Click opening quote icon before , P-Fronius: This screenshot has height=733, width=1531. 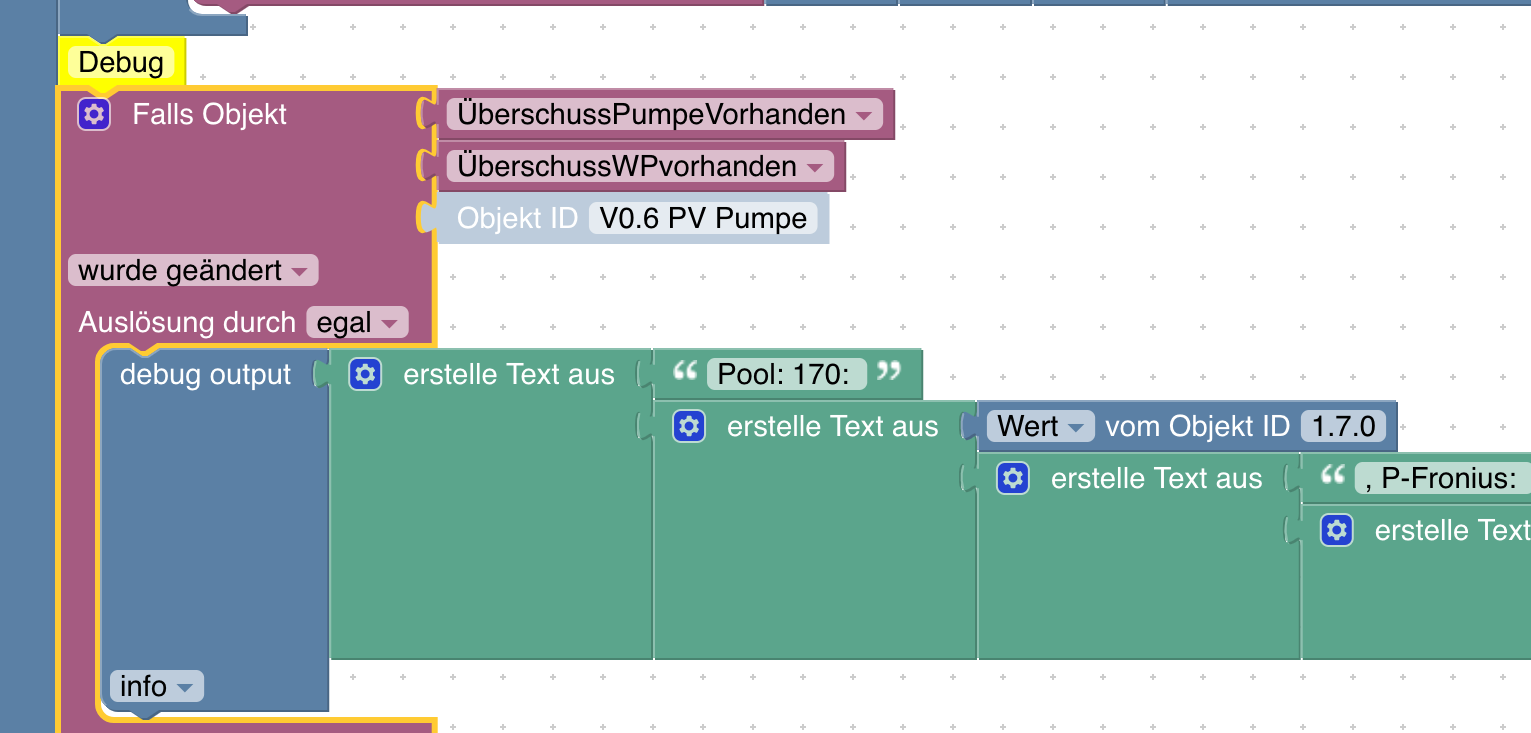1333,477
